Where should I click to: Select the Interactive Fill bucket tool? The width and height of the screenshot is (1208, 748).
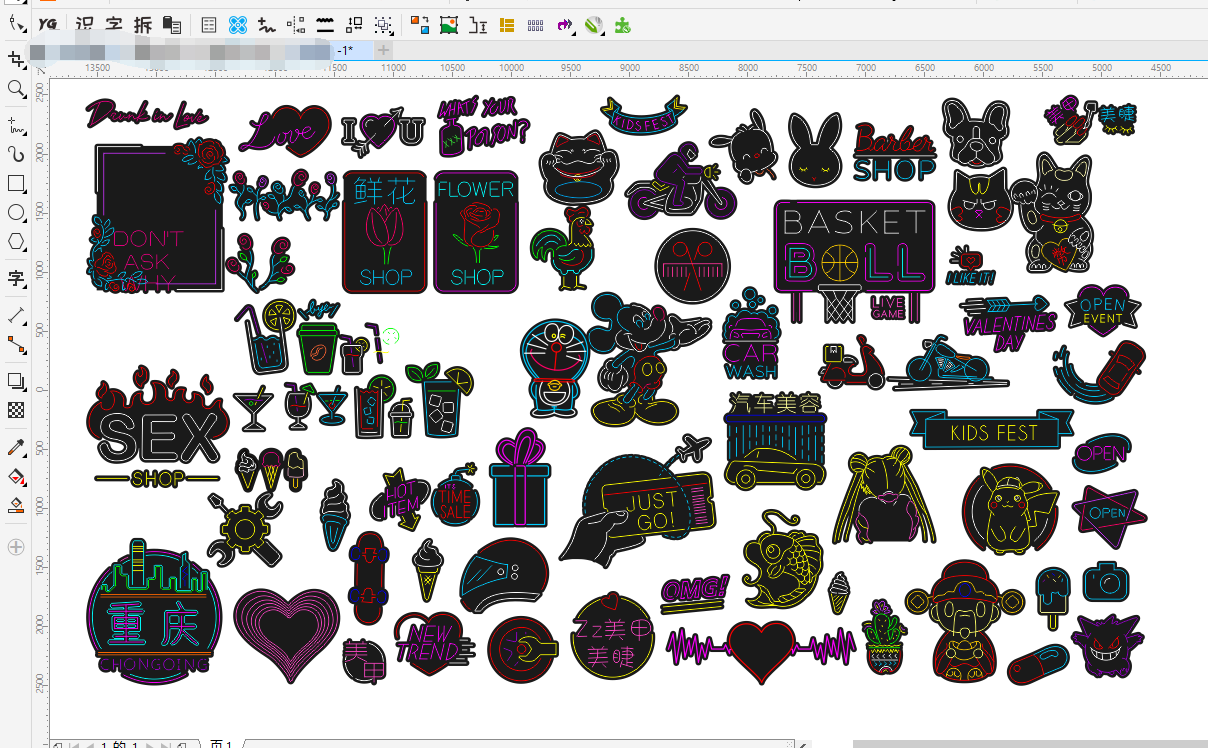tap(15, 476)
